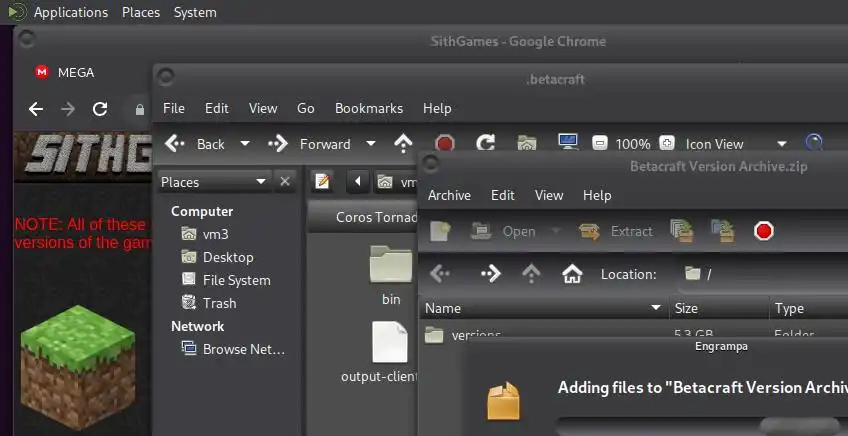Sort archive list by Type column
Screen dimensions: 848x436
coord(809,308)
